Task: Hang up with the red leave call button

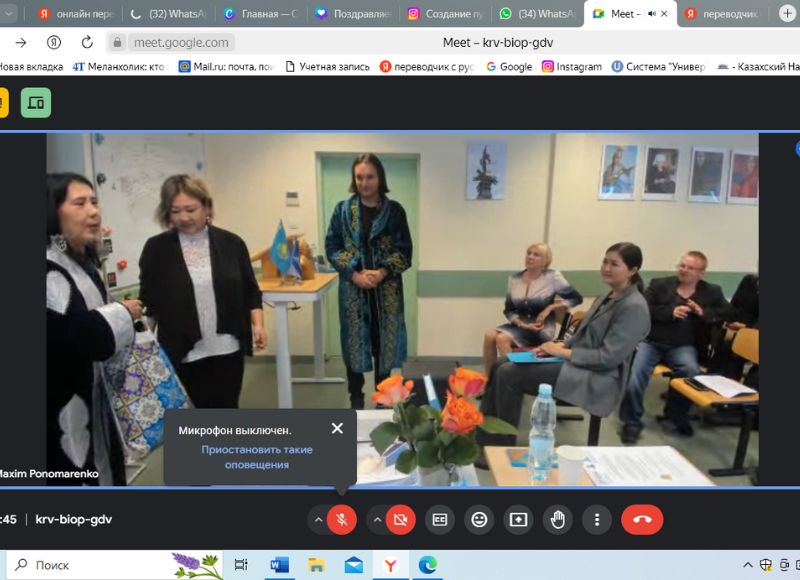Action: (x=642, y=520)
